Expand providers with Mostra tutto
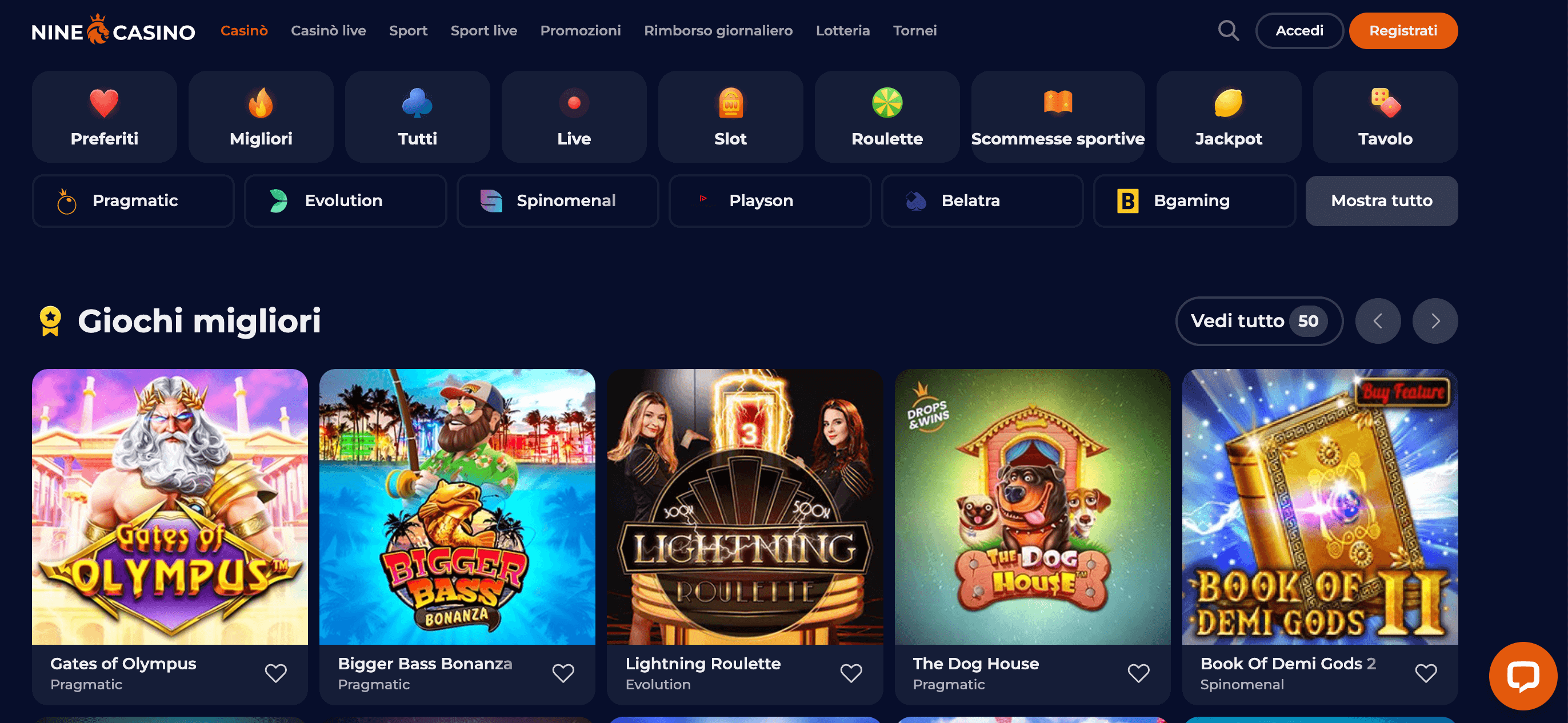This screenshot has height=723, width=1568. [1382, 201]
